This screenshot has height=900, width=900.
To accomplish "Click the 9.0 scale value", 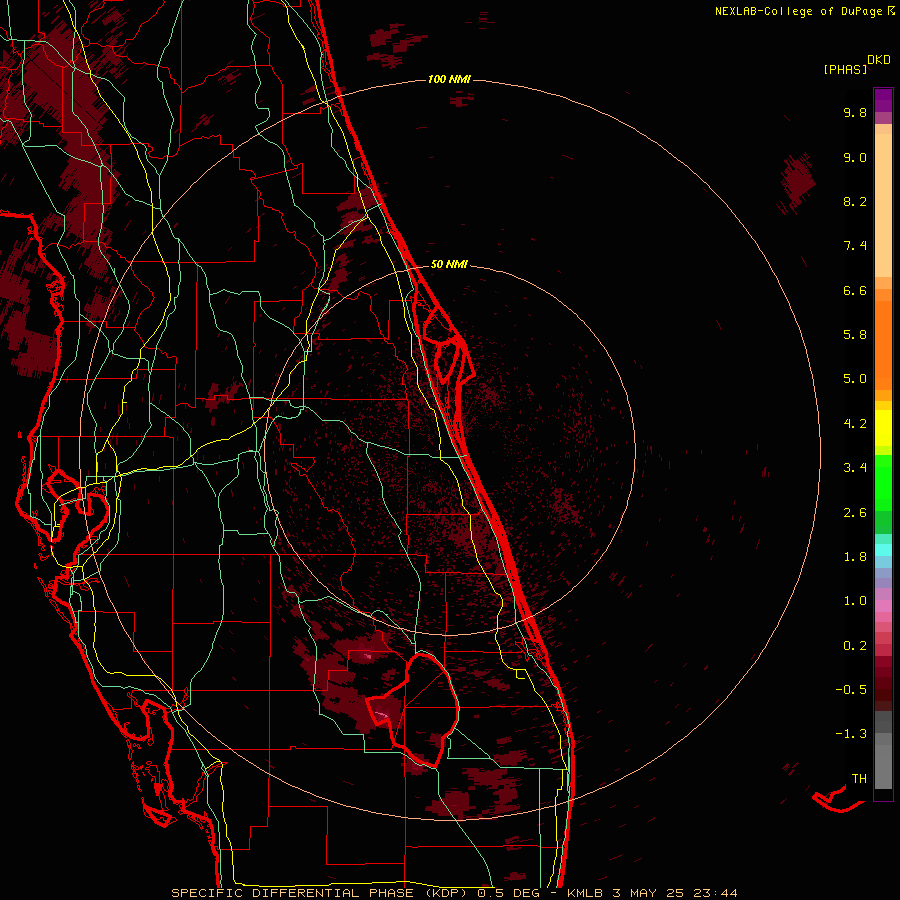I will click(x=855, y=157).
